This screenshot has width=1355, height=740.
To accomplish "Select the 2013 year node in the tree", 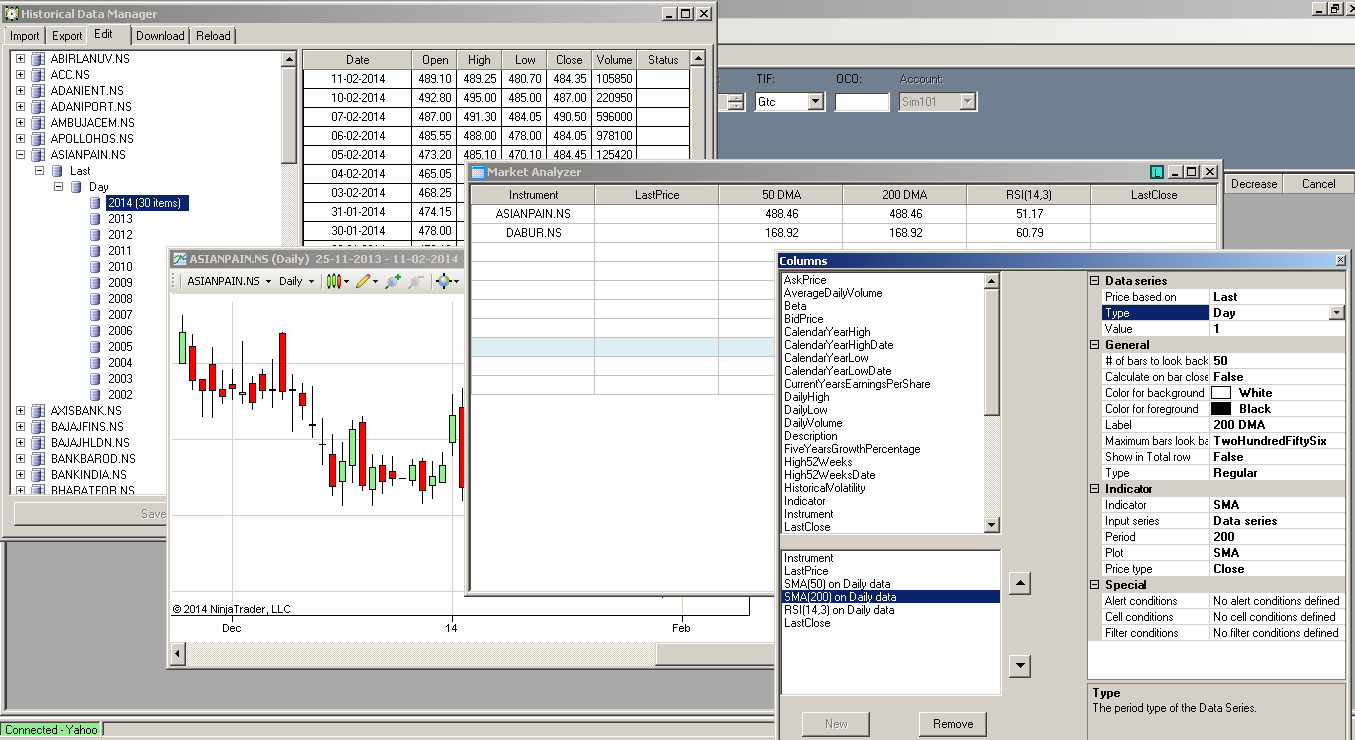I will pos(120,219).
